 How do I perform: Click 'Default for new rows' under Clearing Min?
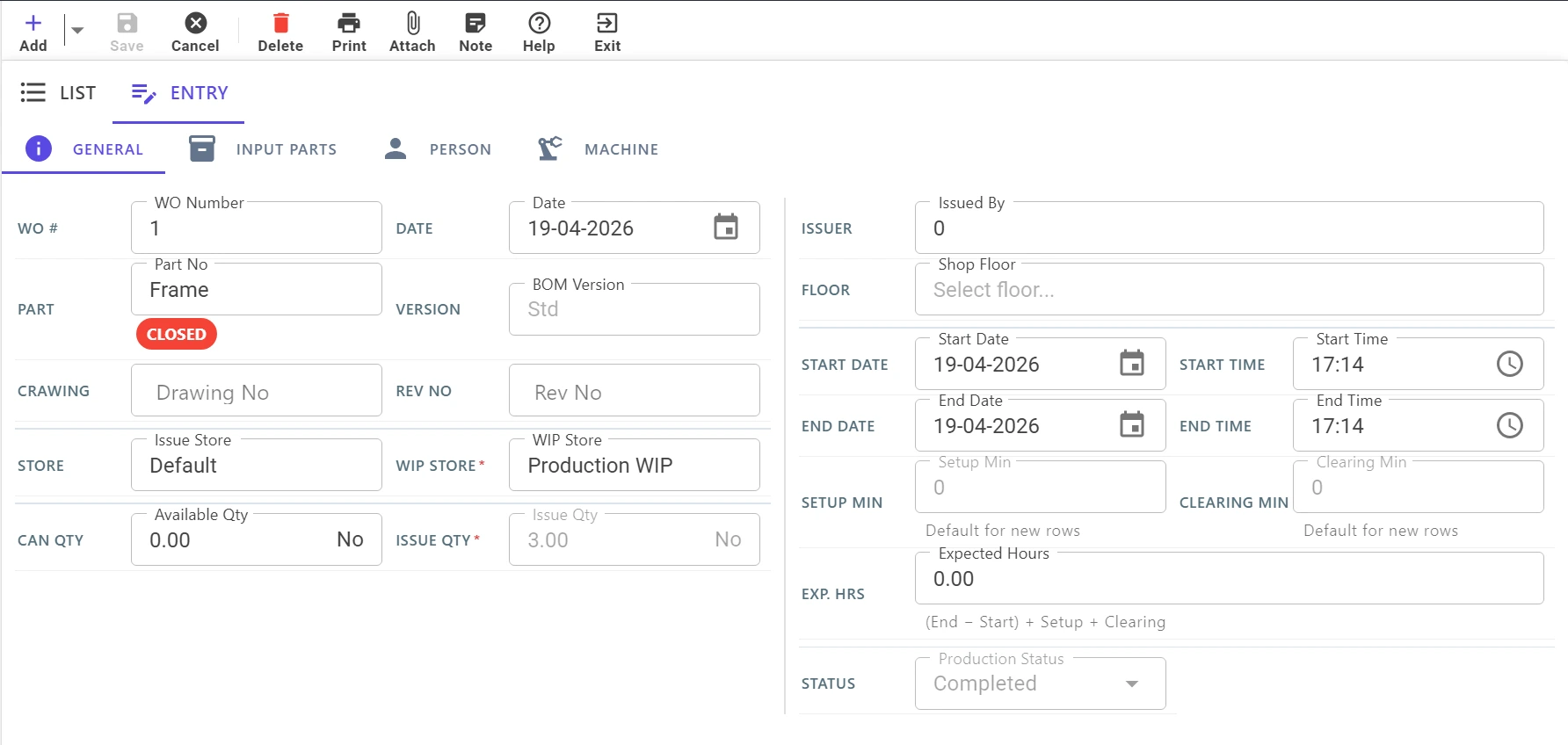click(1381, 531)
